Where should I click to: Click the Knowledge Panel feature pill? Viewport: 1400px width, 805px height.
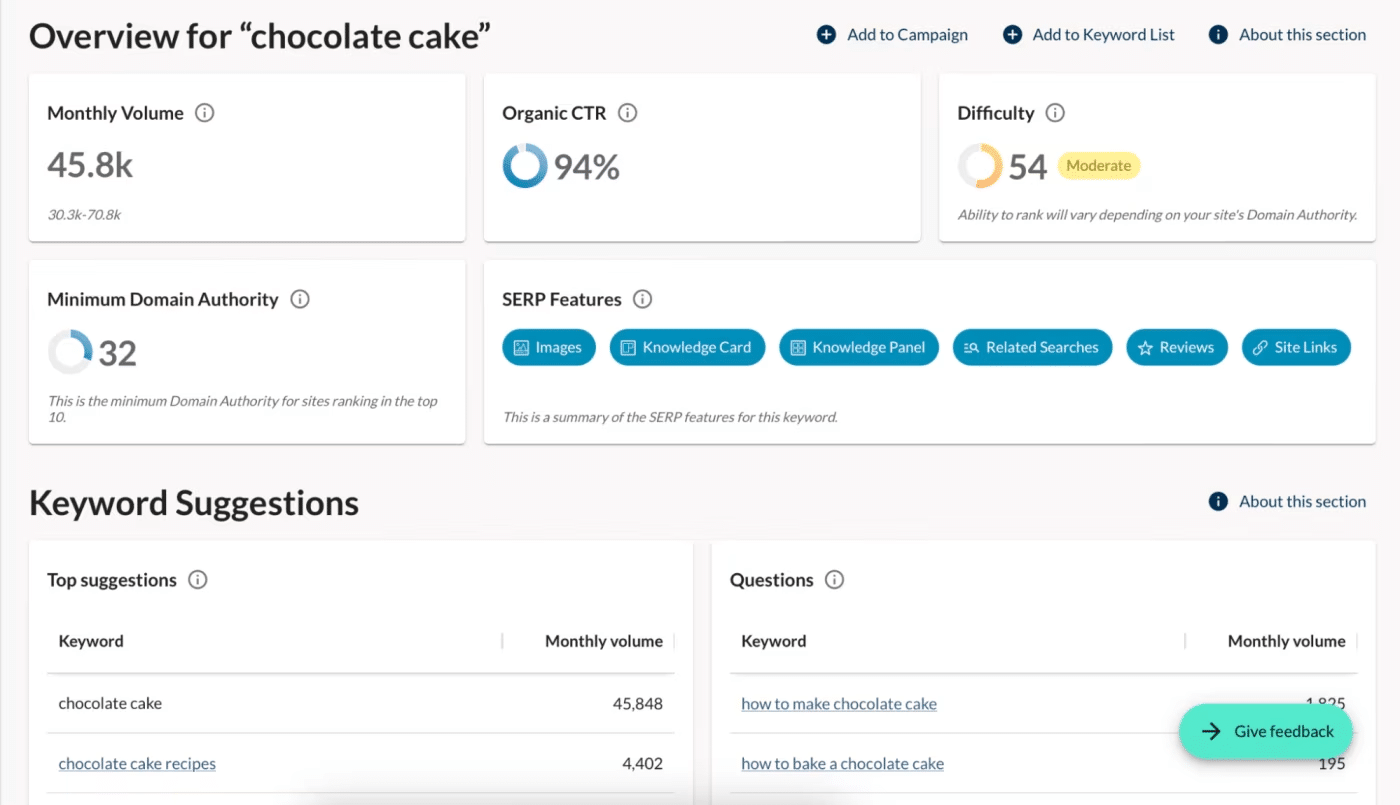coord(859,348)
